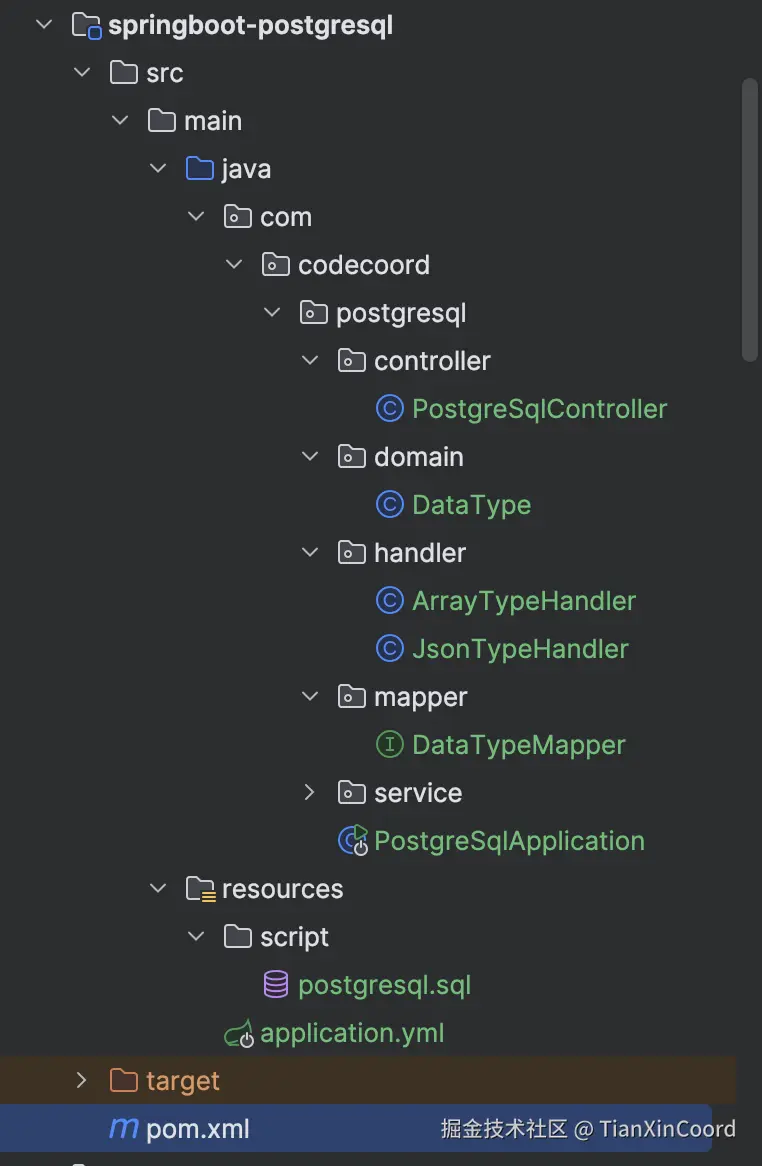The width and height of the screenshot is (762, 1166).
Task: Click the ArrayTypeHandler class icon
Action: pos(389,601)
